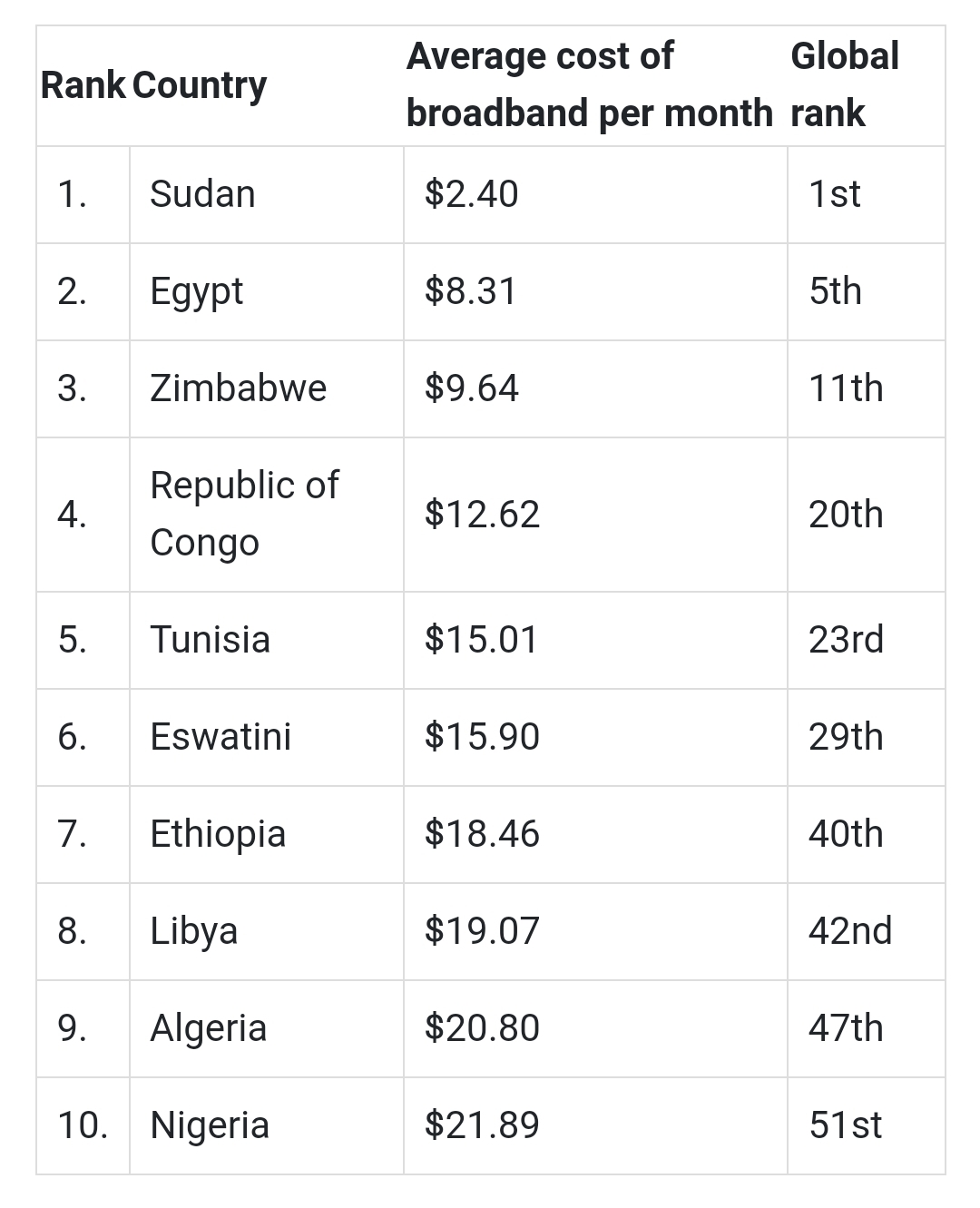This screenshot has height=1208, width=980.
Task: Select the 42nd global rank cell
Action: point(866,931)
